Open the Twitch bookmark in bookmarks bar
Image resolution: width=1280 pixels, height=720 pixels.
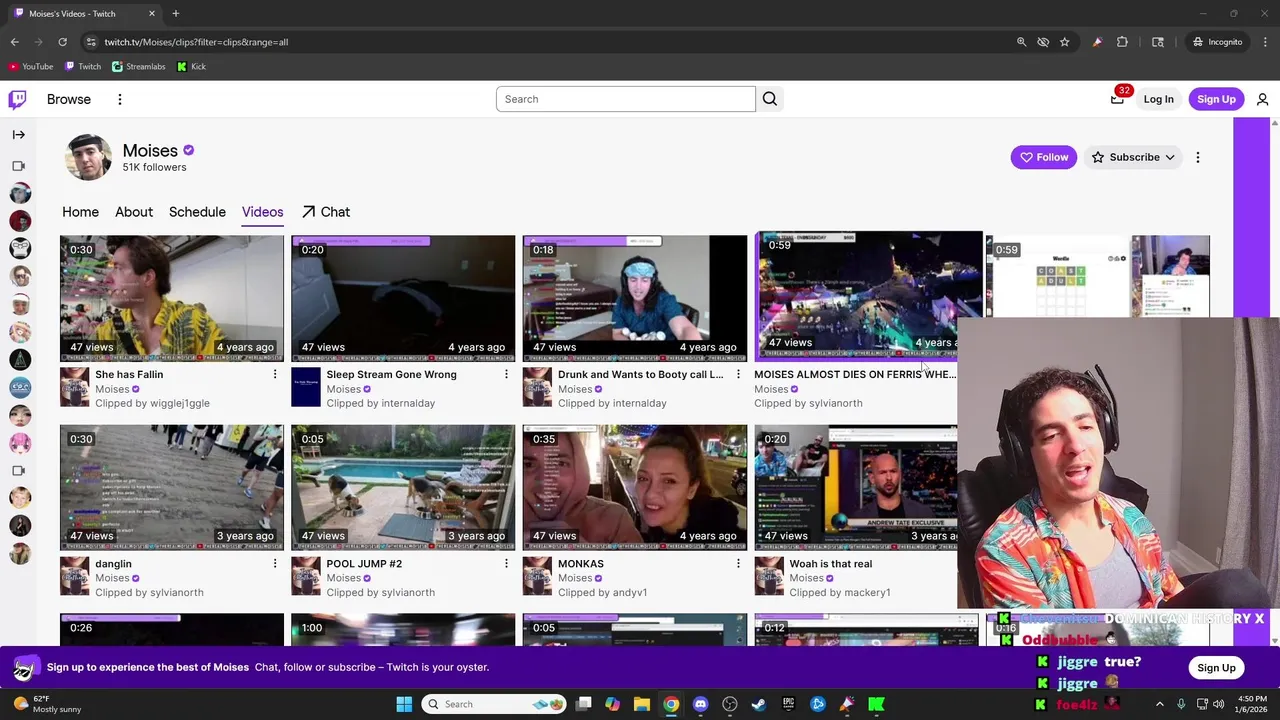click(x=83, y=67)
